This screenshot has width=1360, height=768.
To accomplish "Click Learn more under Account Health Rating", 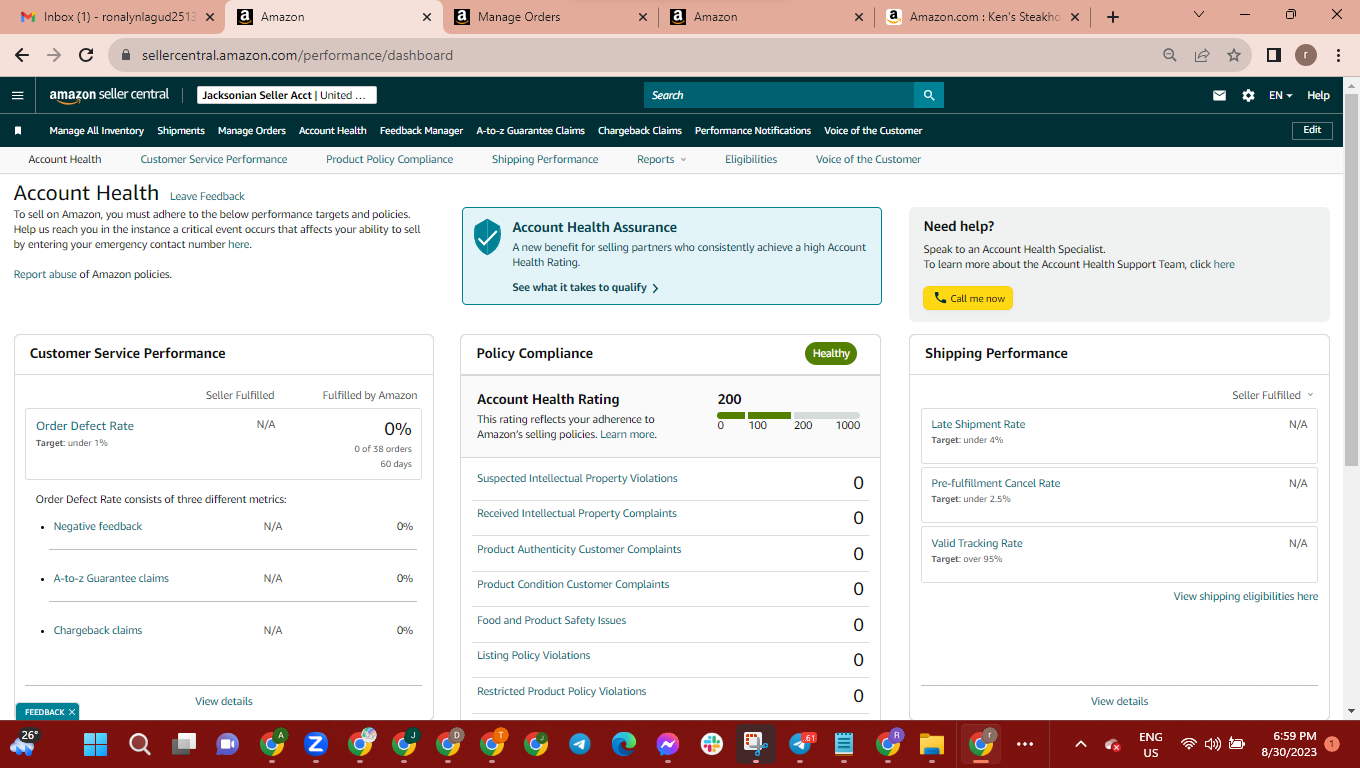I will [x=627, y=434].
